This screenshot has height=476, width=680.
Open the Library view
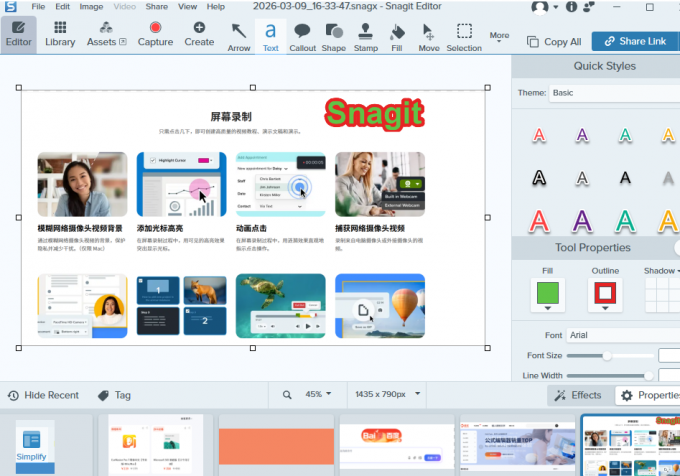[x=60, y=34]
